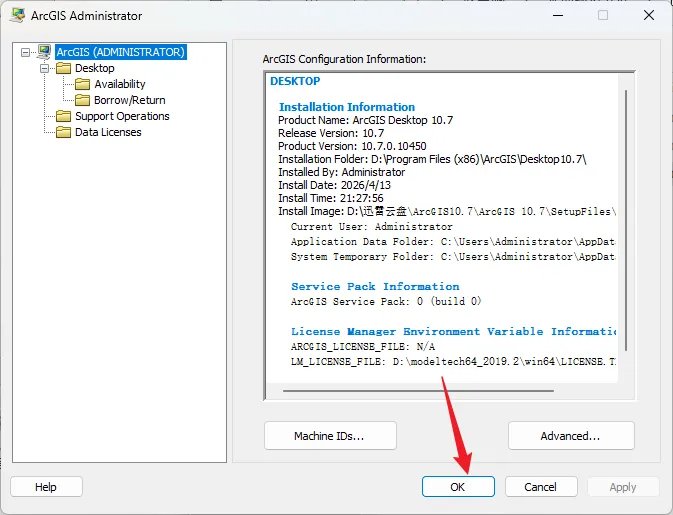Click the Desktop folder icon

(64, 68)
